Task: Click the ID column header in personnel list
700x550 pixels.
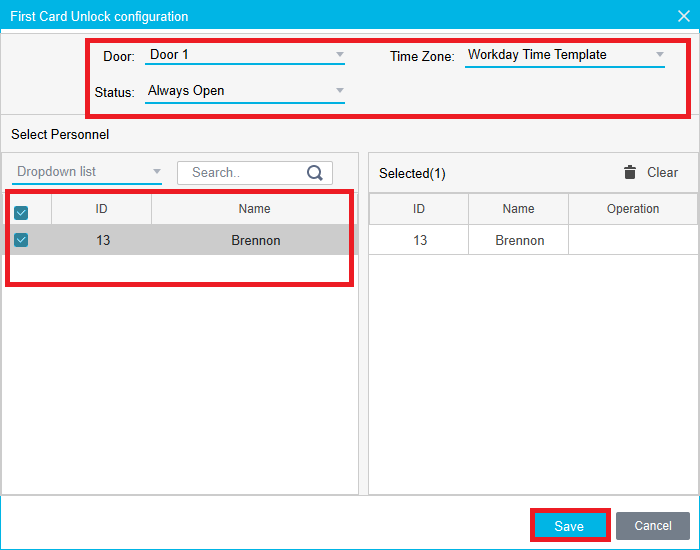Action: (101, 209)
